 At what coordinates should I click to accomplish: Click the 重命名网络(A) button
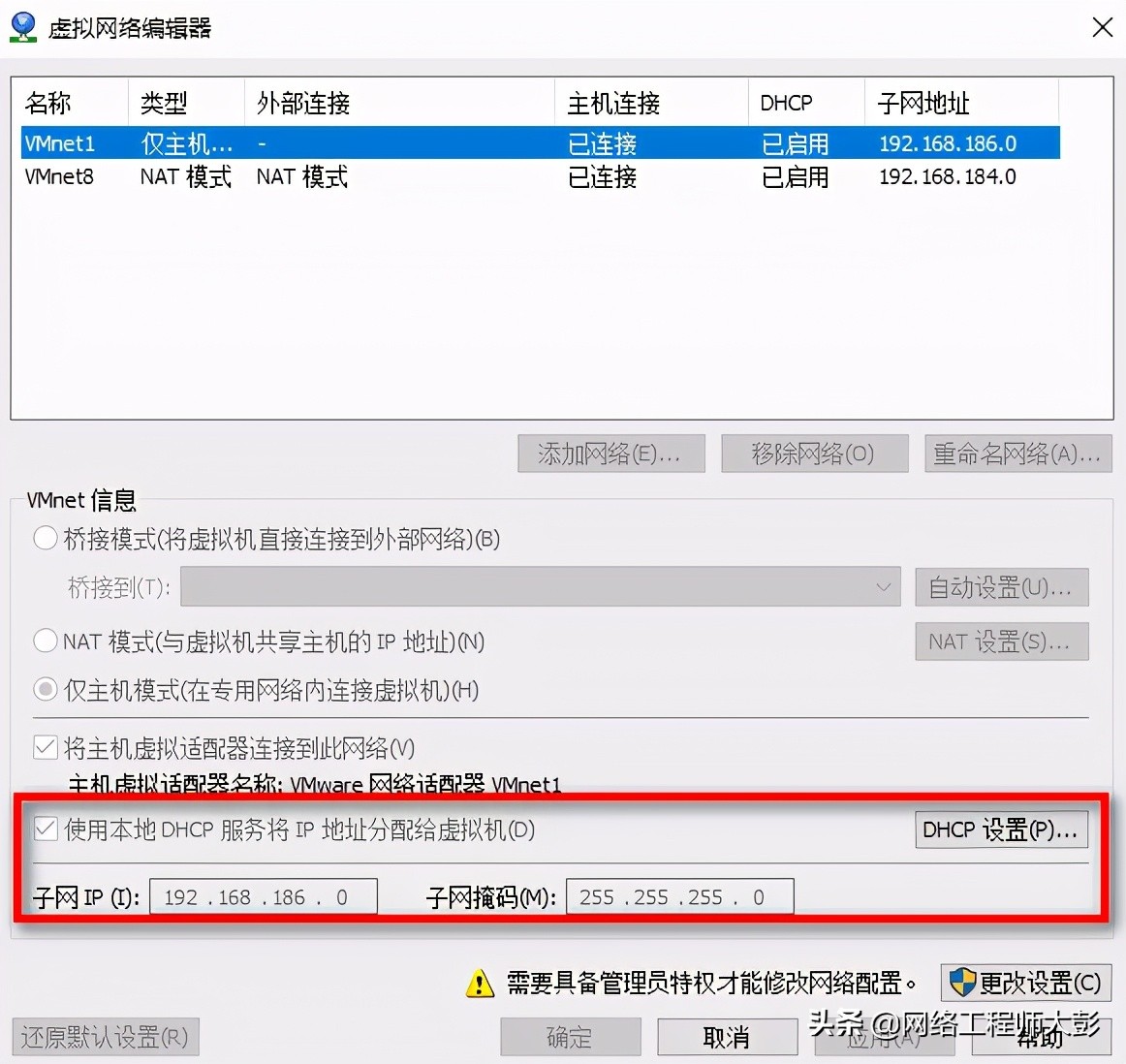[1017, 453]
